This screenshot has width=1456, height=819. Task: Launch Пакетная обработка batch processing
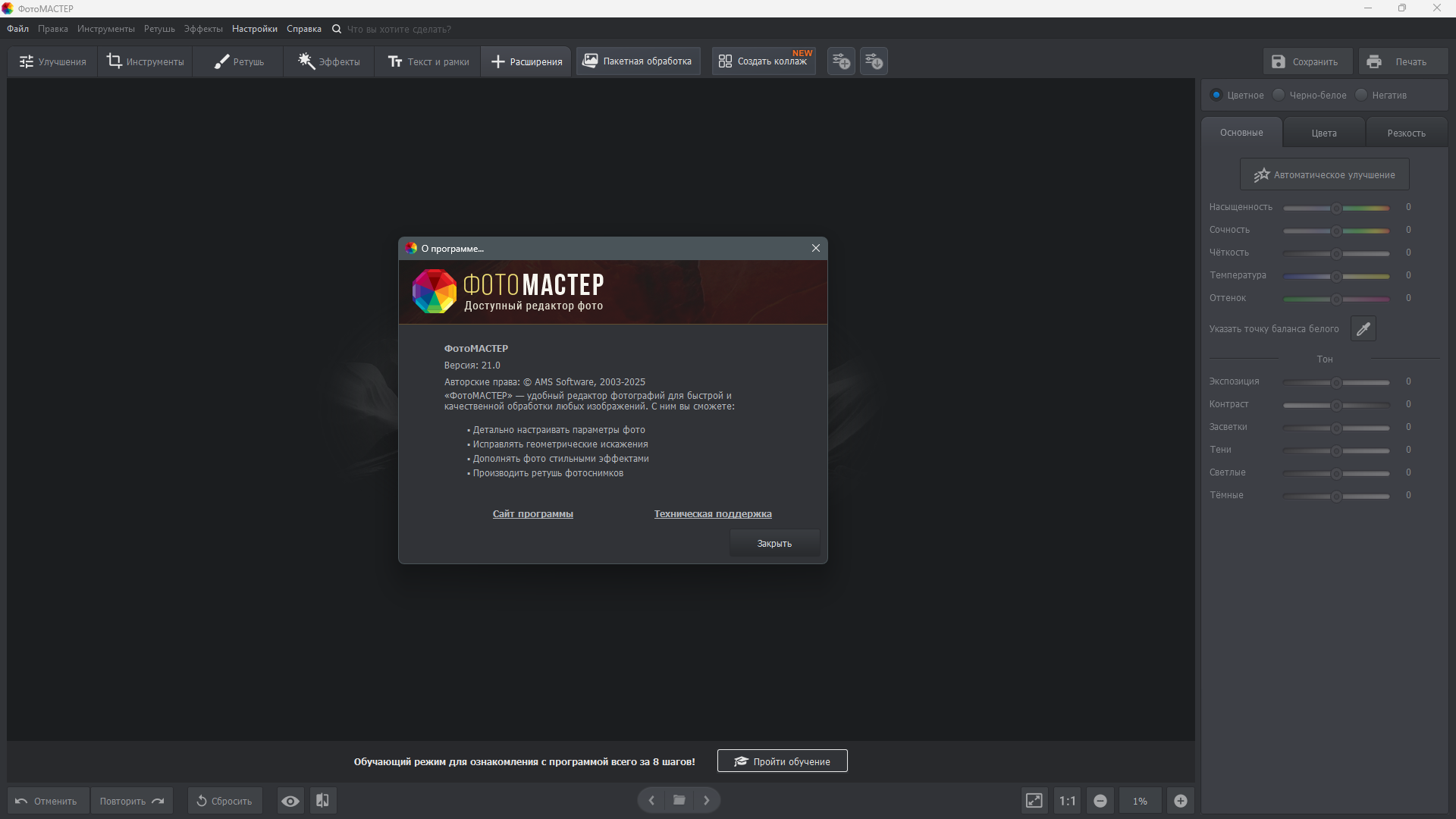(637, 61)
